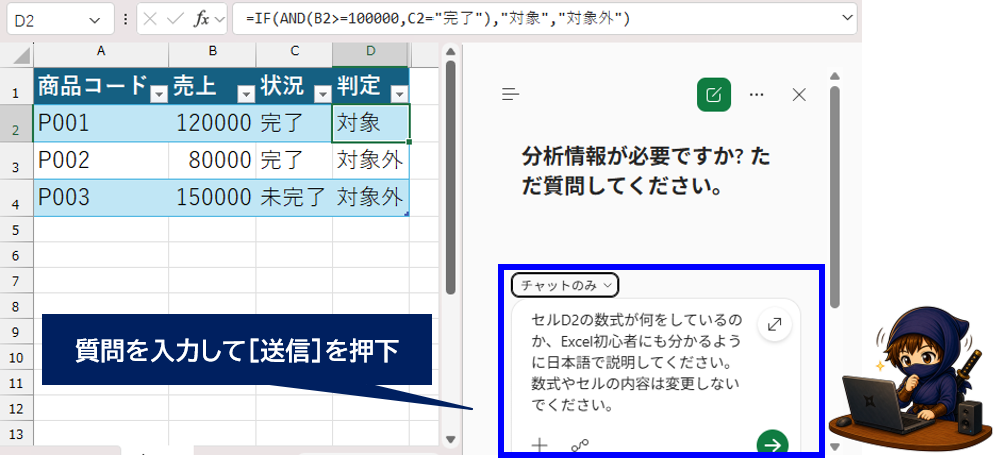This screenshot has height=458, width=999.
Task: Open the 状況 column filter dropdown
Action: click(x=323, y=95)
